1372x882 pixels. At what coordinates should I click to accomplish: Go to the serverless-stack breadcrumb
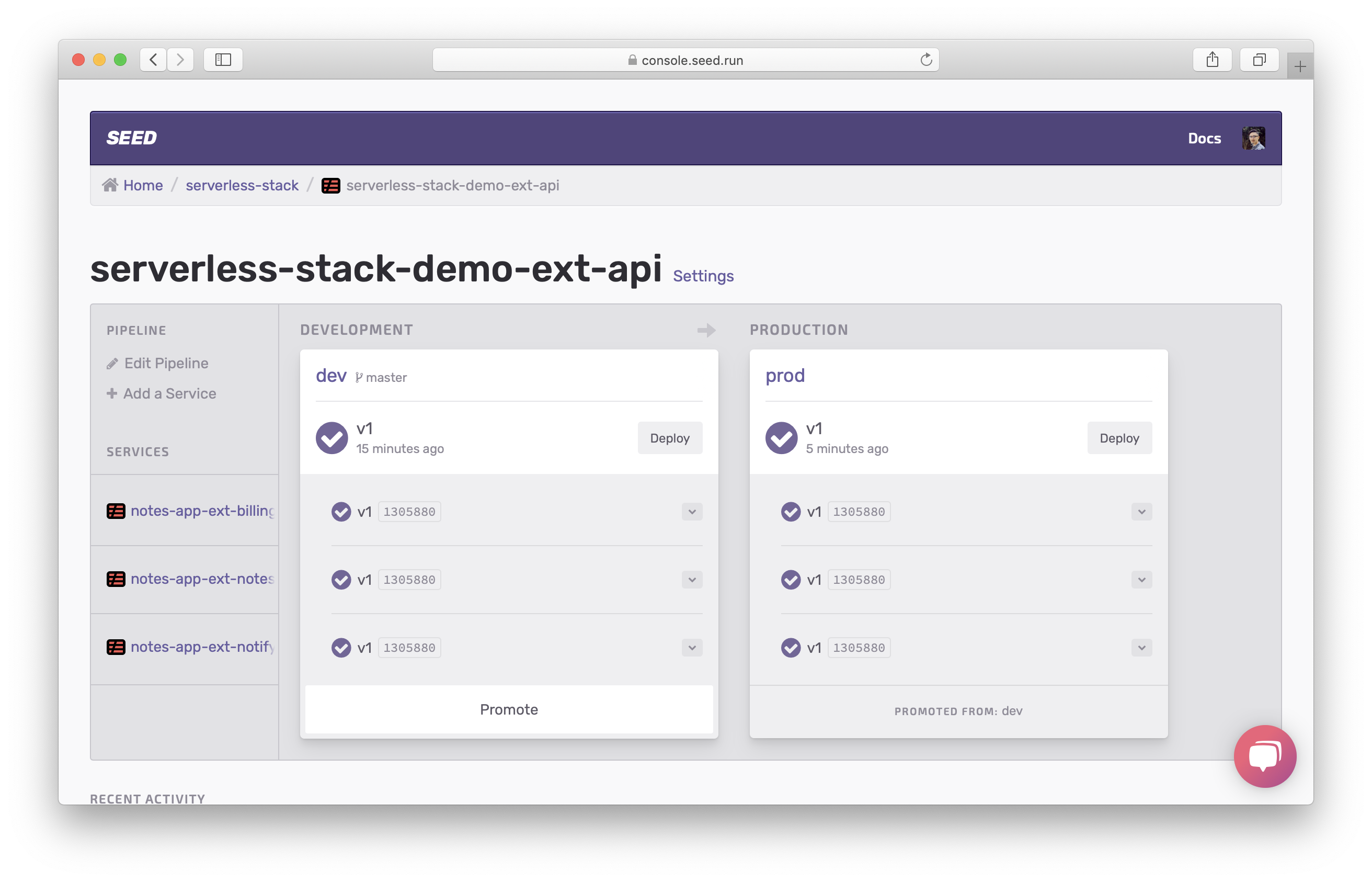(242, 185)
